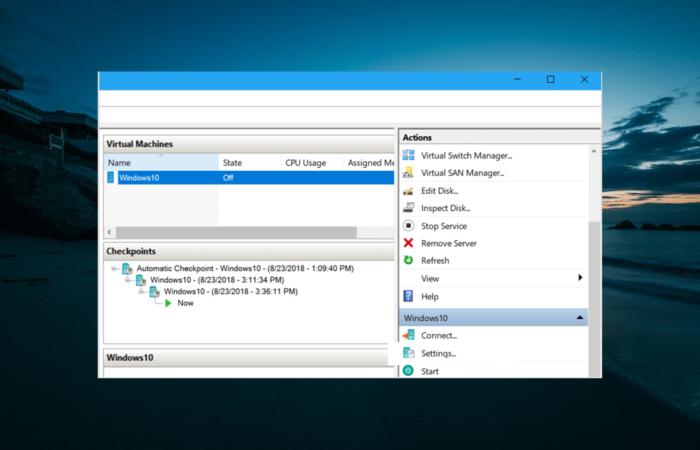
Task: Click the Windows10 virtual machine row icon
Action: point(111,177)
